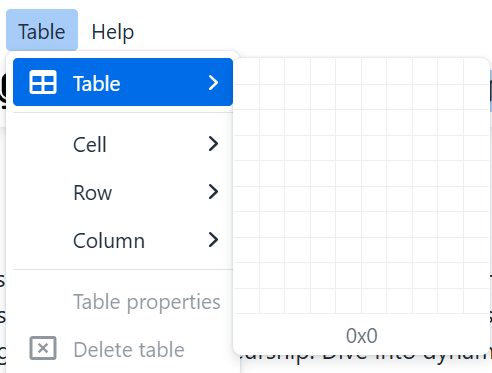Open the Help menu
Image resolution: width=492 pixels, height=373 pixels.
113,32
